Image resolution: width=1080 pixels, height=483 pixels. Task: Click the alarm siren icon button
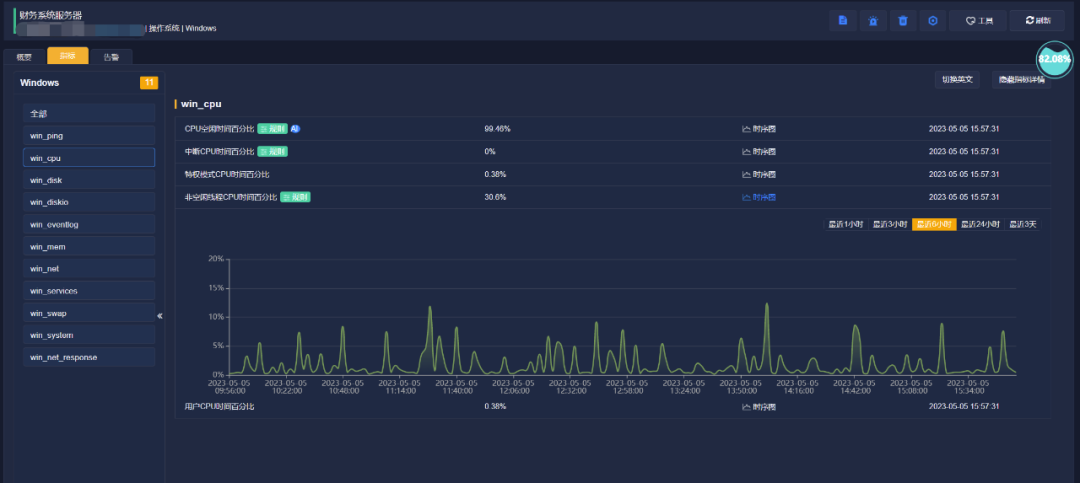pyautogui.click(x=873, y=21)
